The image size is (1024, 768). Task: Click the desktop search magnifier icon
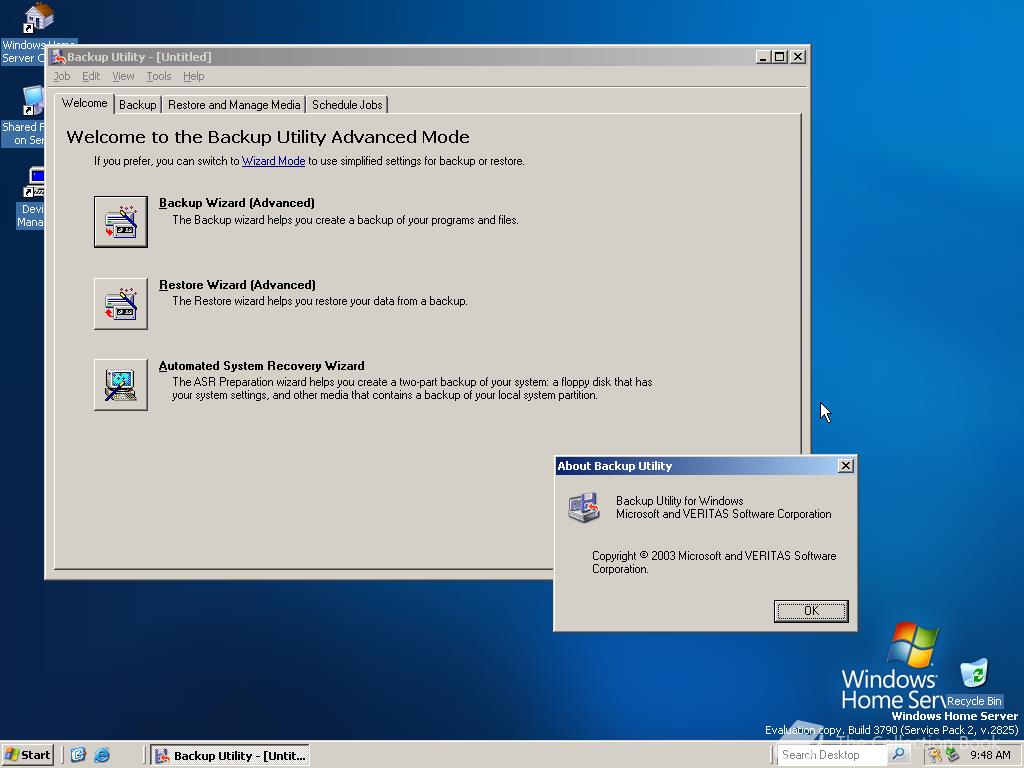[x=899, y=754]
